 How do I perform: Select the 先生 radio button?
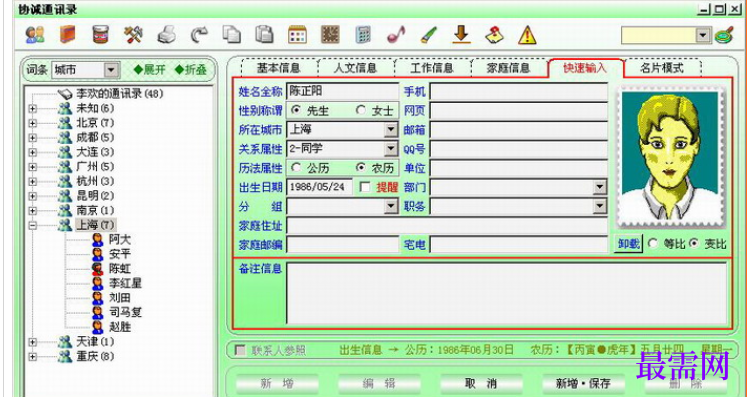click(x=296, y=110)
